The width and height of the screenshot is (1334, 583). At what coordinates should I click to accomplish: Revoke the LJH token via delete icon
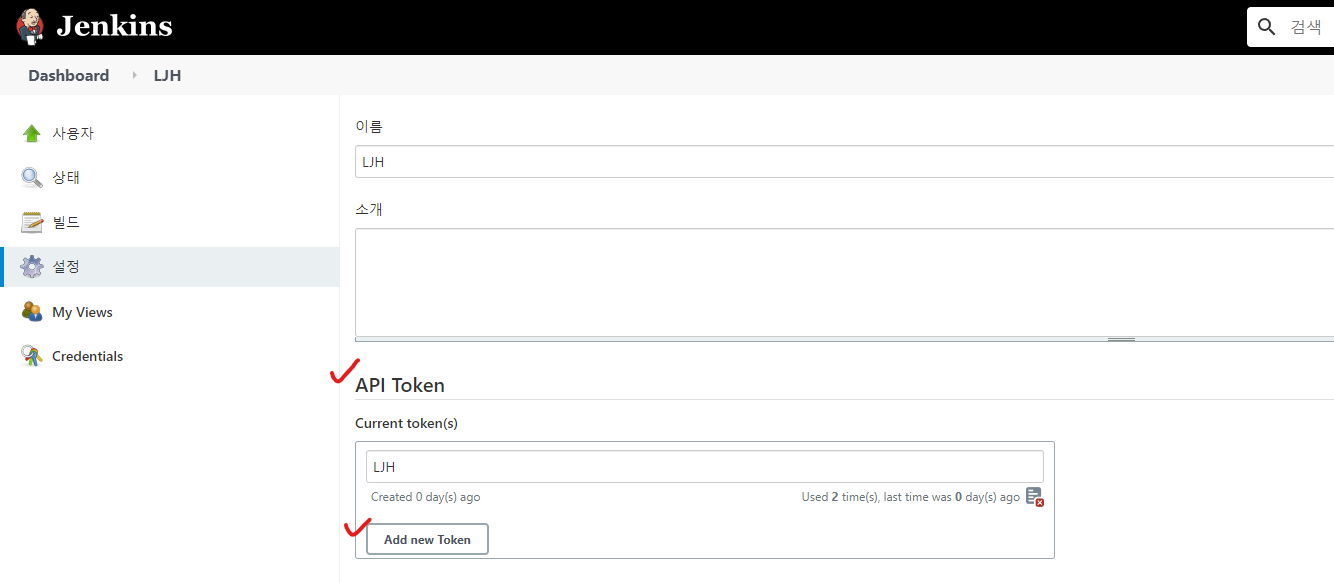pos(1034,497)
